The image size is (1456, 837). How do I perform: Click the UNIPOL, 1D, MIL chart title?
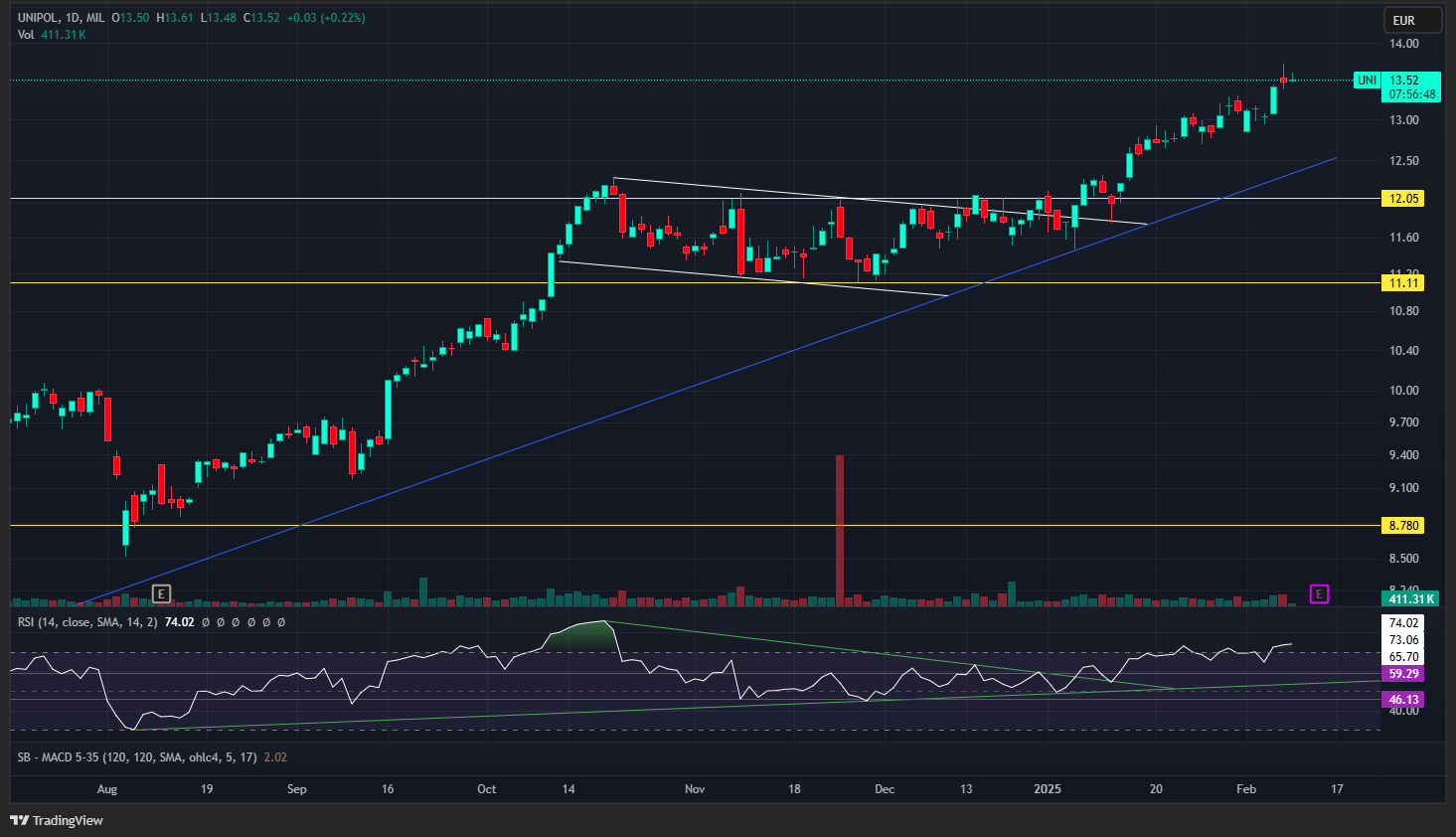coord(62,18)
